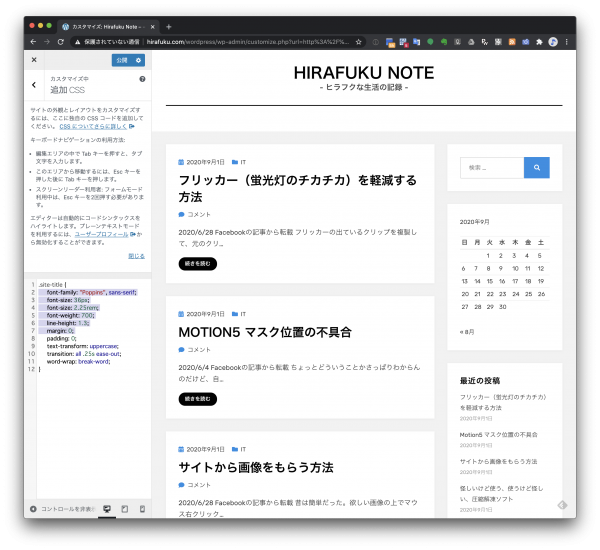The image size is (600, 550).
Task: Click the 公開 publish button
Action: 121,60
